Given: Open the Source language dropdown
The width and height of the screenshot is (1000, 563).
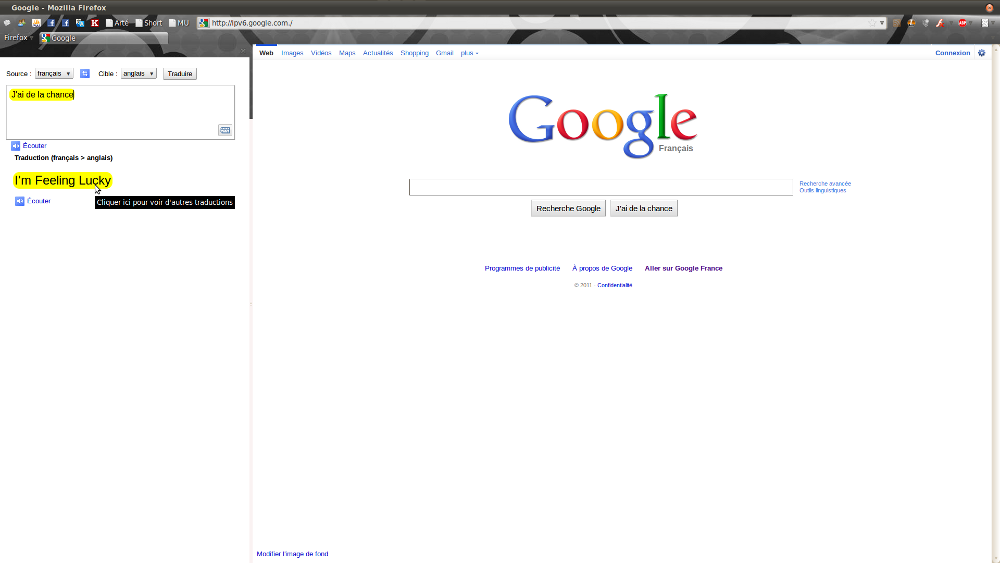Looking at the screenshot, I should coord(54,73).
